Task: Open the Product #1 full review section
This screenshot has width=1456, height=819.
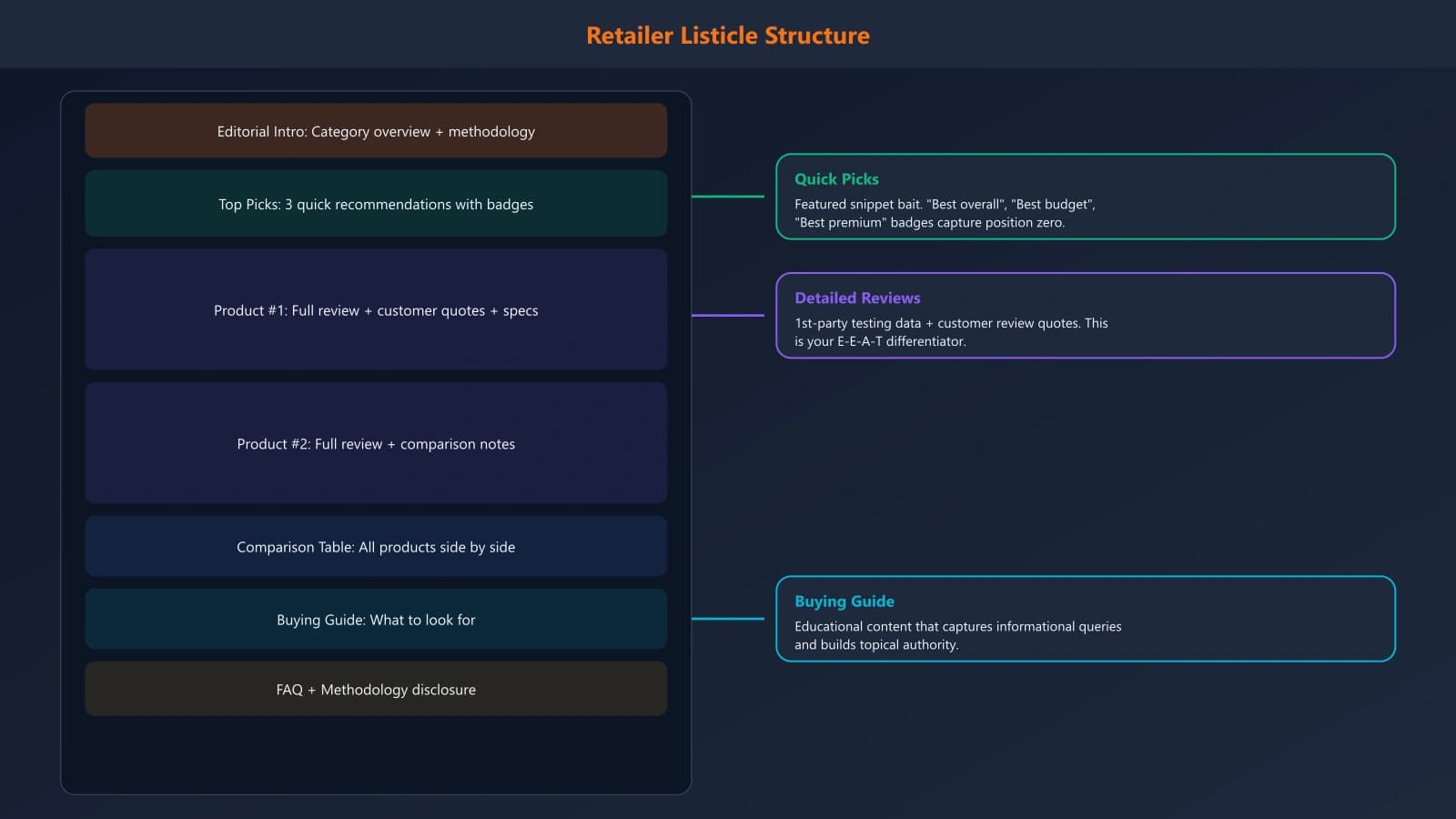Action: [376, 310]
